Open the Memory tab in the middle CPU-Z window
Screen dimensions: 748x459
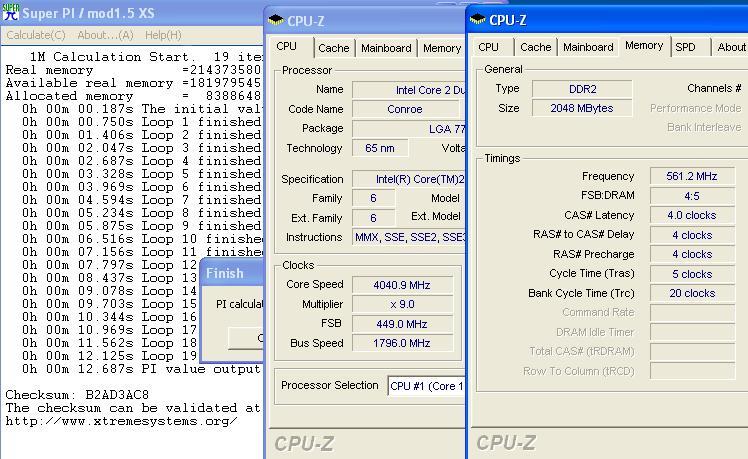pos(442,48)
